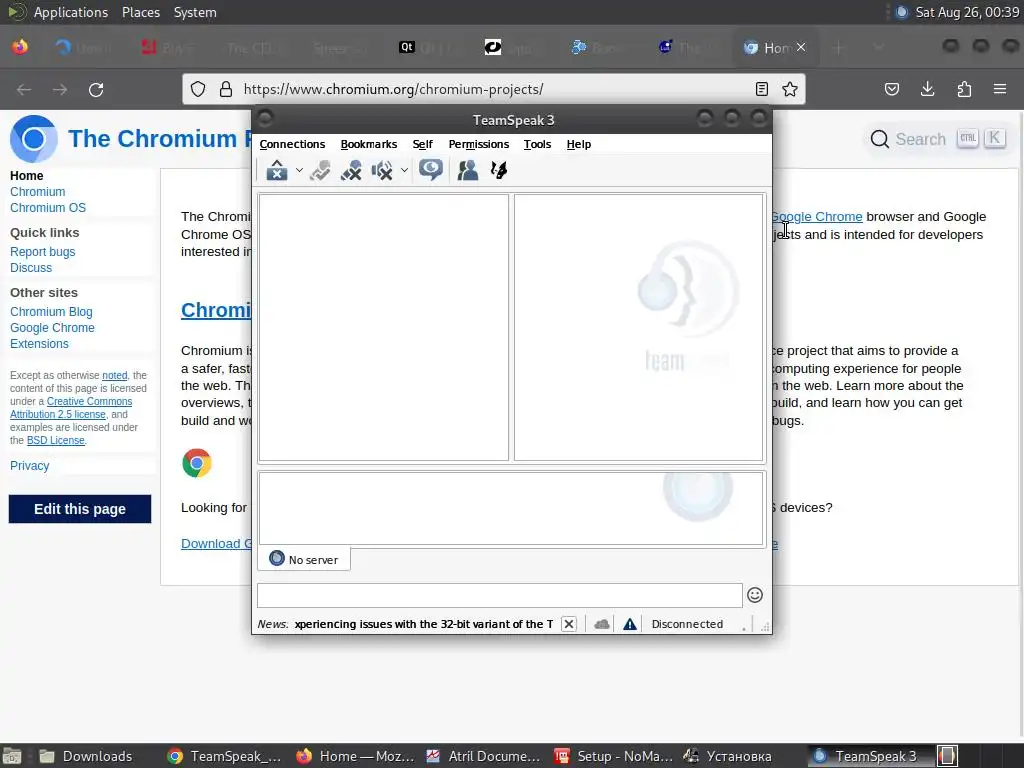Click the scrolling News ticker text
Viewport: 1024px width, 768px height.
424,624
